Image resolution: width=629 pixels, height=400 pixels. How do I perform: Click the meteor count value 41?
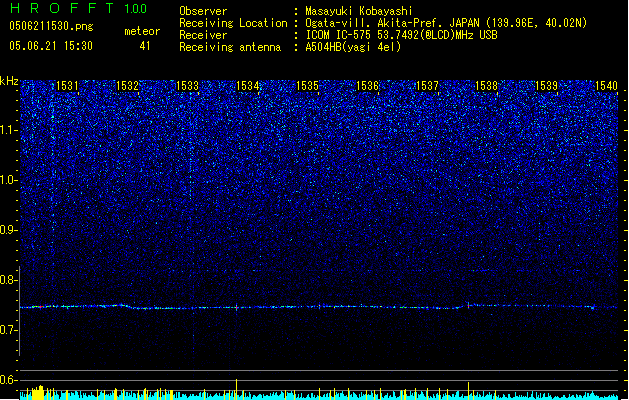[x=145, y=46]
